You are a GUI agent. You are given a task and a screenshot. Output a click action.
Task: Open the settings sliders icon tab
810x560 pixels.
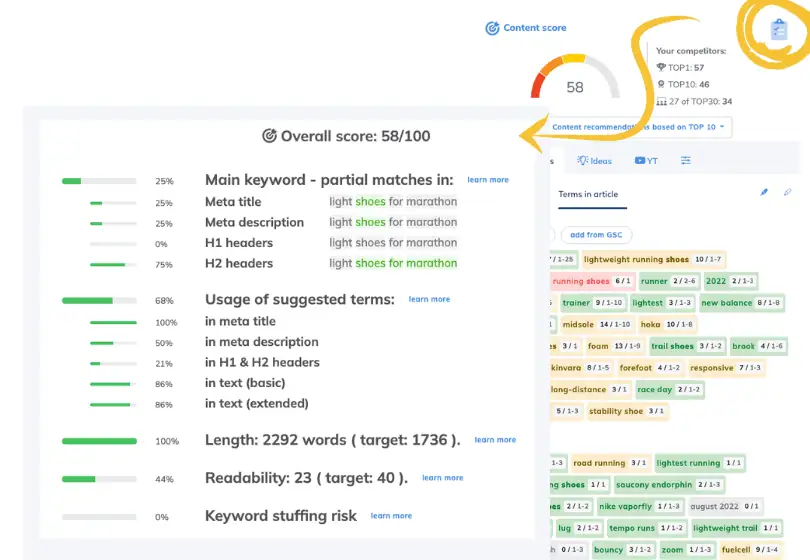coord(686,160)
